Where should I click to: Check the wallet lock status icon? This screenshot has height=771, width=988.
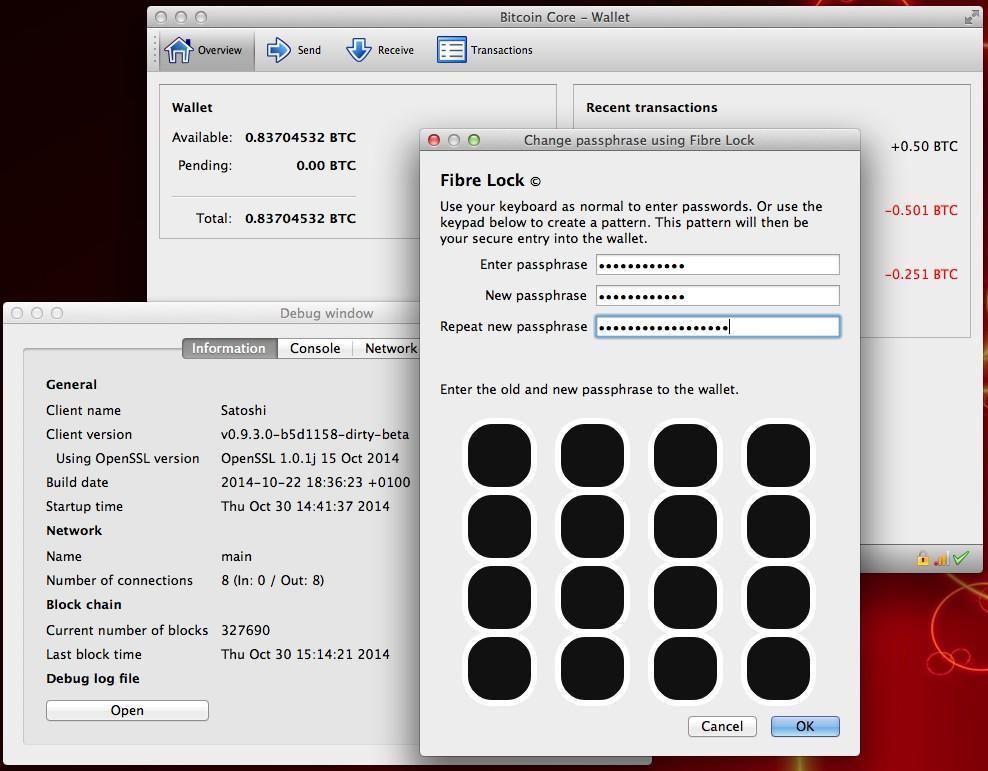pyautogui.click(x=922, y=558)
